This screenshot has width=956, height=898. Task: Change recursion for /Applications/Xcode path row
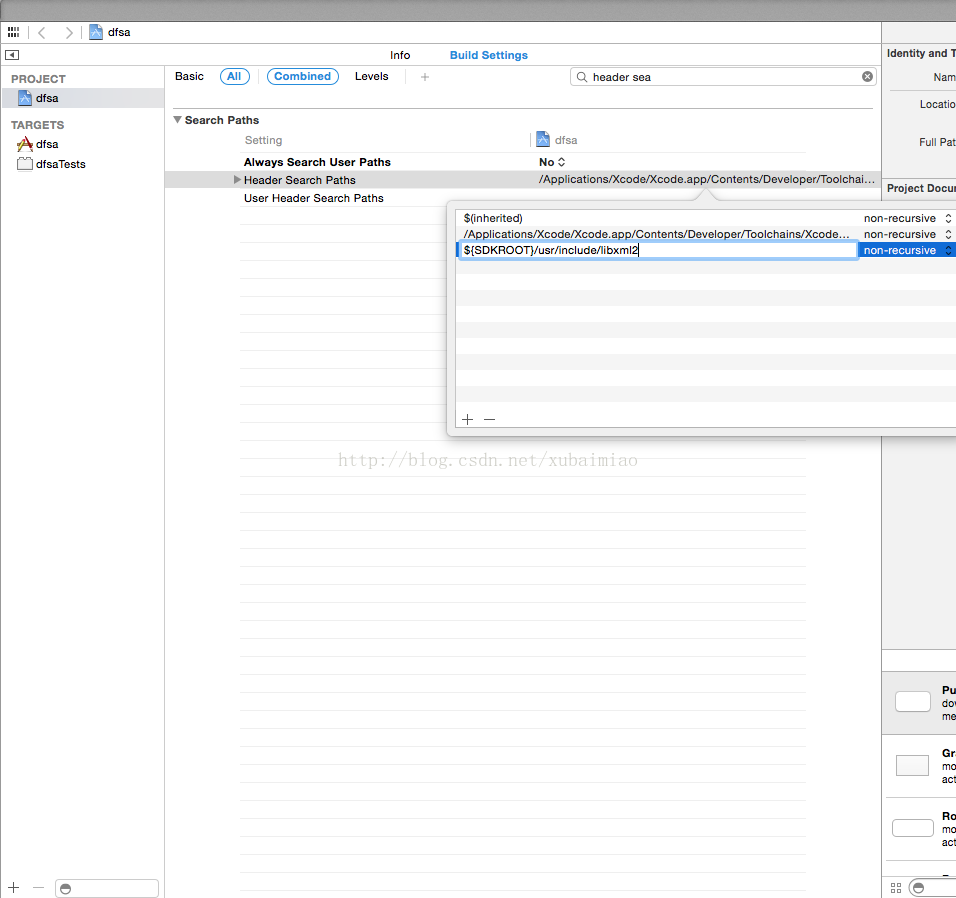point(907,234)
